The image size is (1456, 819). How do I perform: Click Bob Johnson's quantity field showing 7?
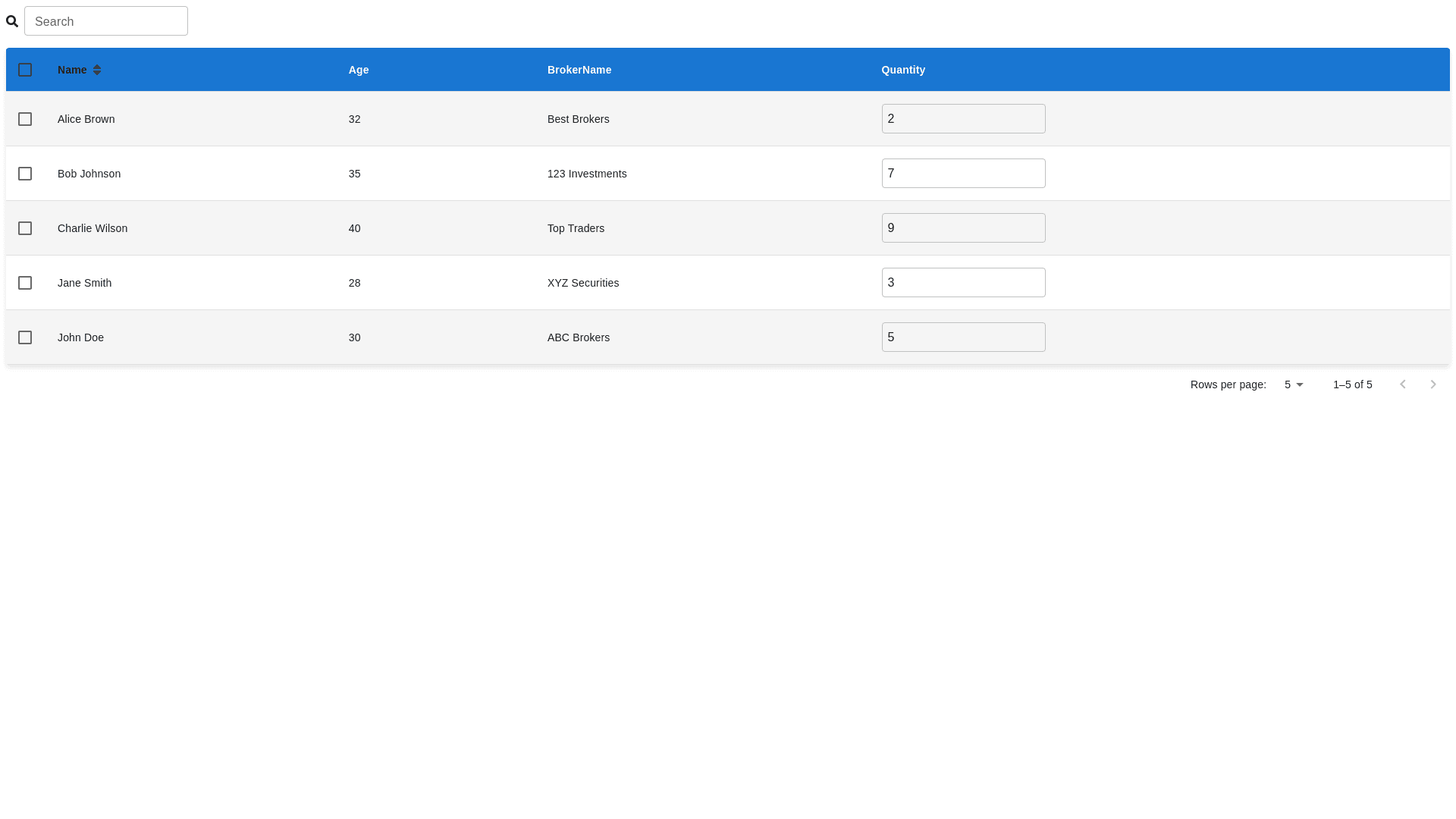pos(963,174)
